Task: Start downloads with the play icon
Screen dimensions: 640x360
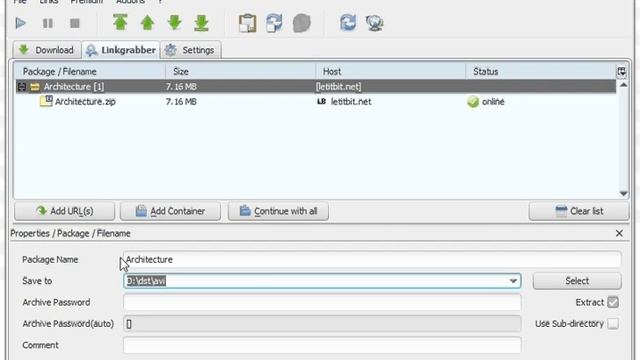Action: [20, 23]
